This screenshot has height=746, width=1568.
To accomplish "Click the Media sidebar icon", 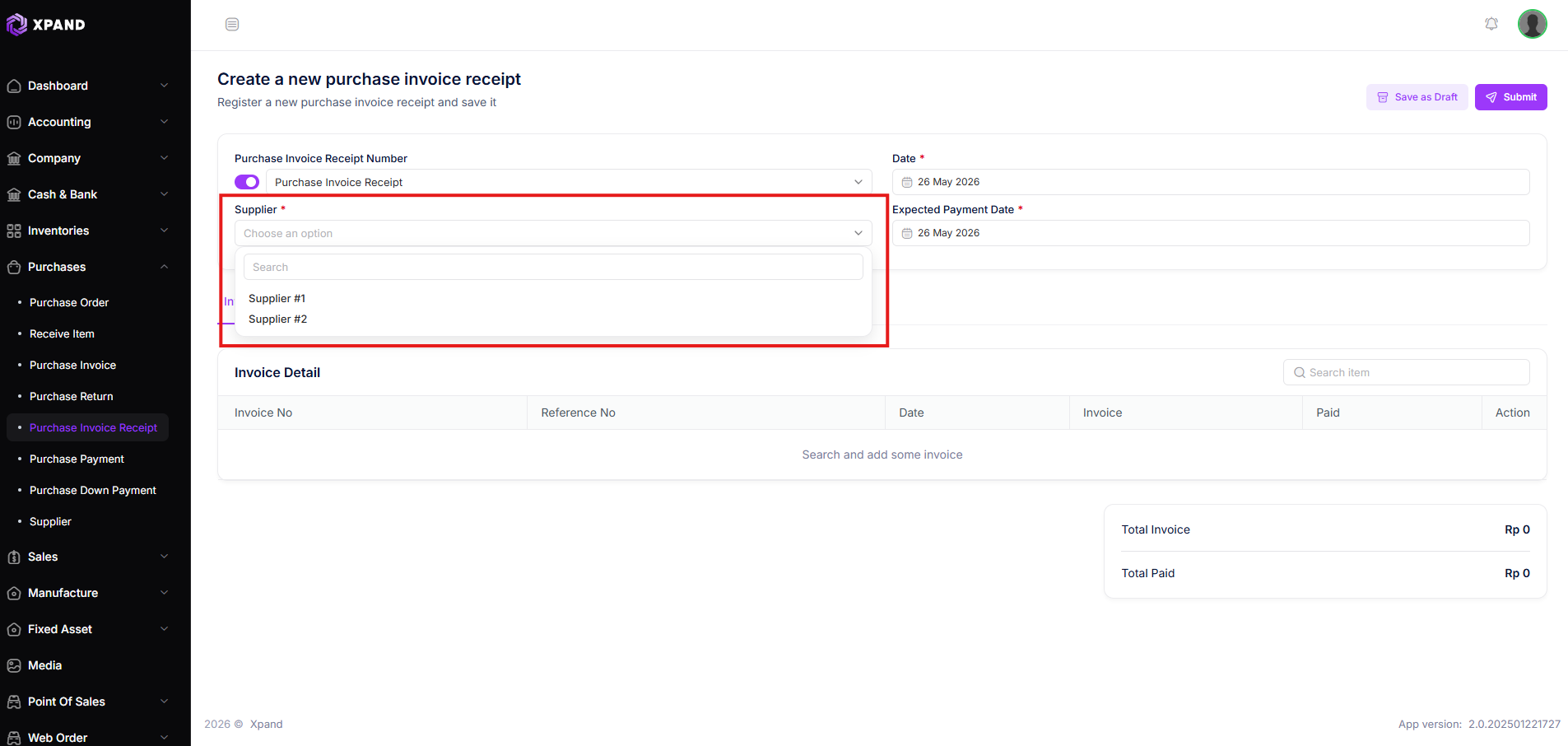I will pos(14,665).
